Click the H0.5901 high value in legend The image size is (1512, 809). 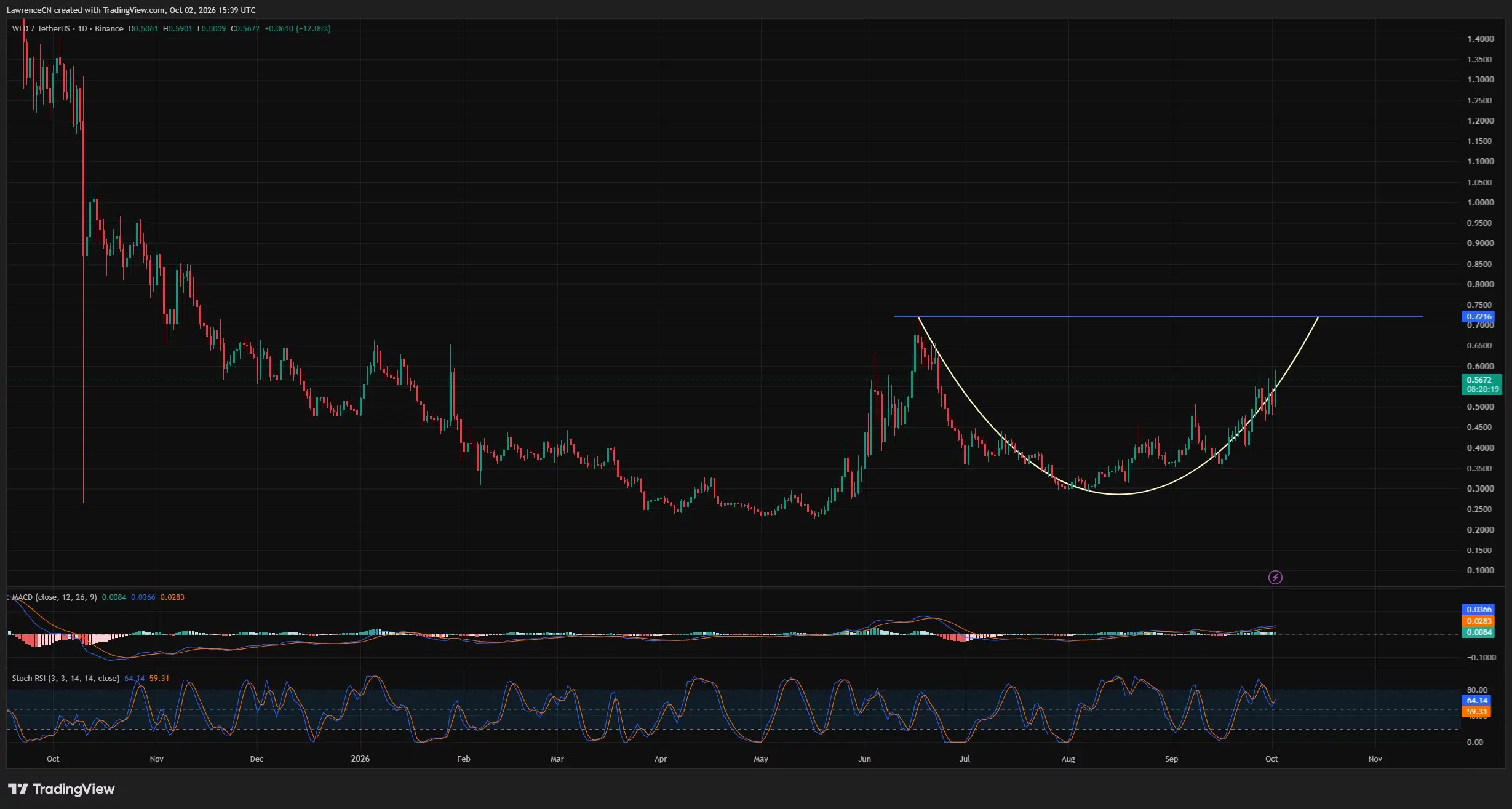tap(178, 28)
